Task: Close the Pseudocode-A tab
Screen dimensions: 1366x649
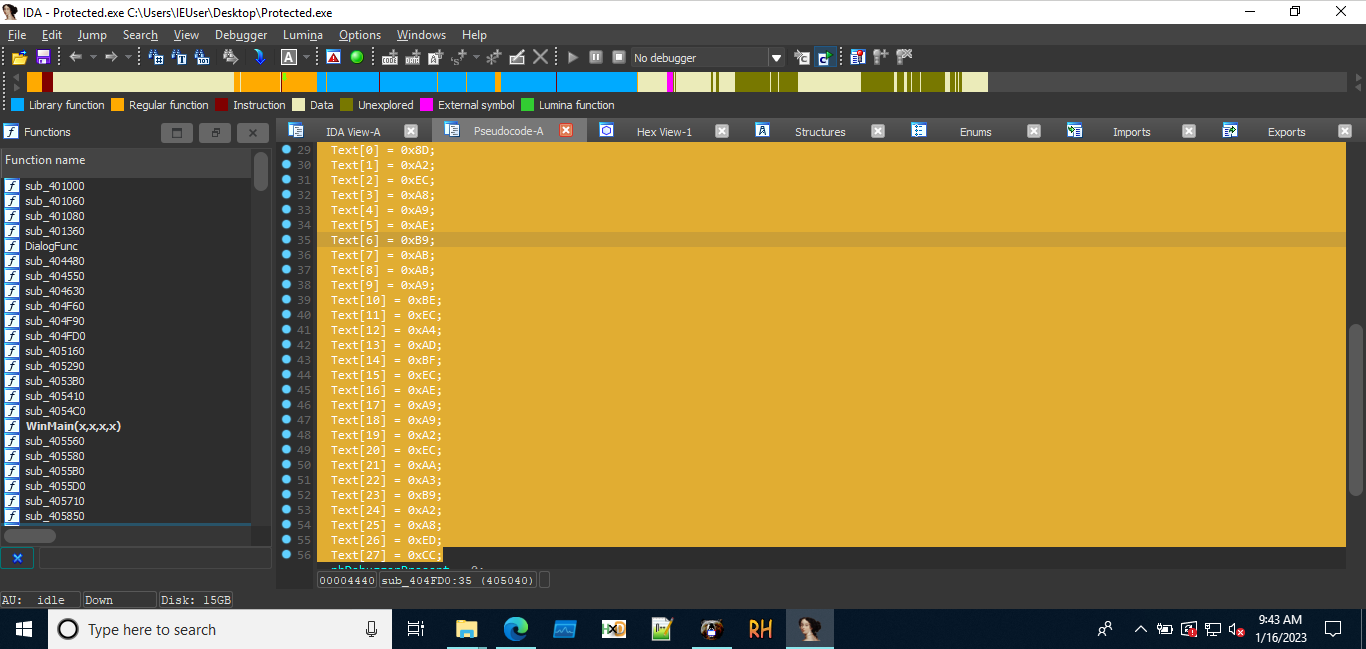Action: (x=566, y=131)
